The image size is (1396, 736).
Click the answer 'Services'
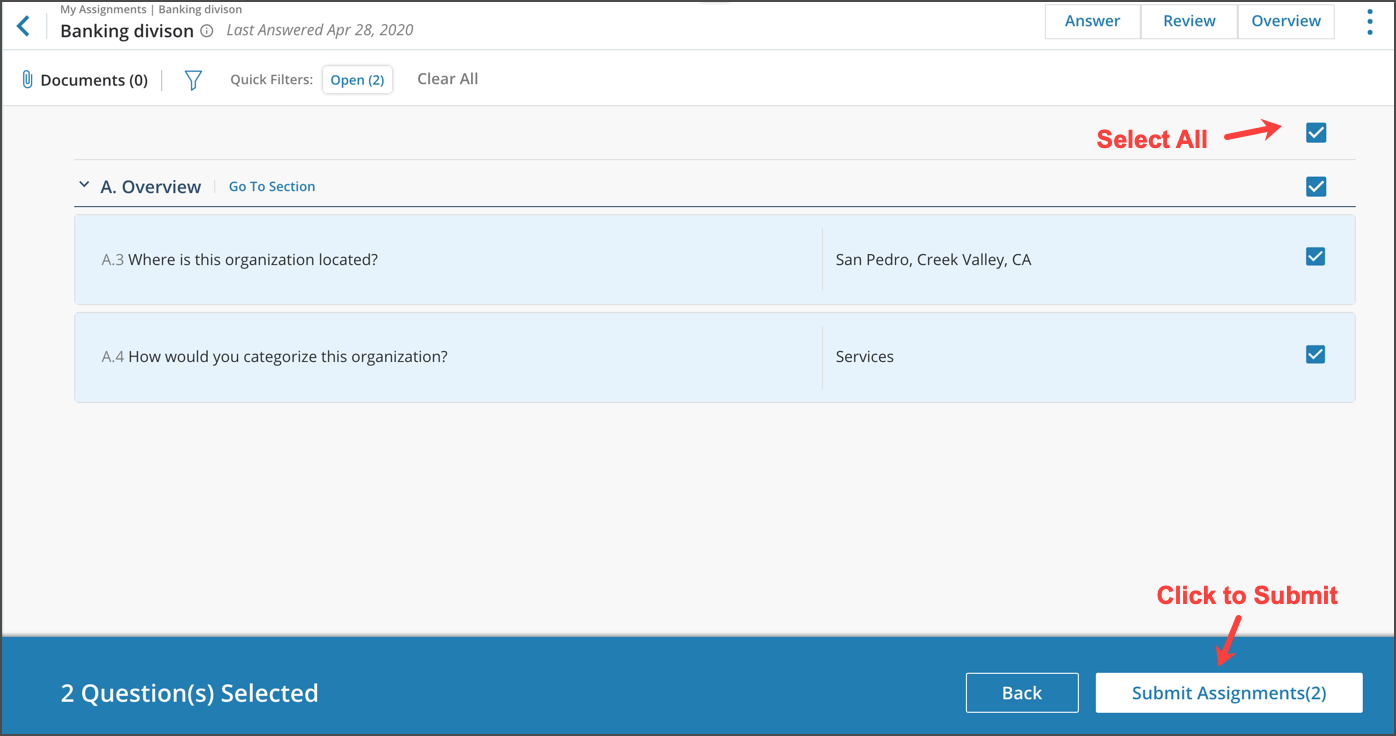[865, 357]
